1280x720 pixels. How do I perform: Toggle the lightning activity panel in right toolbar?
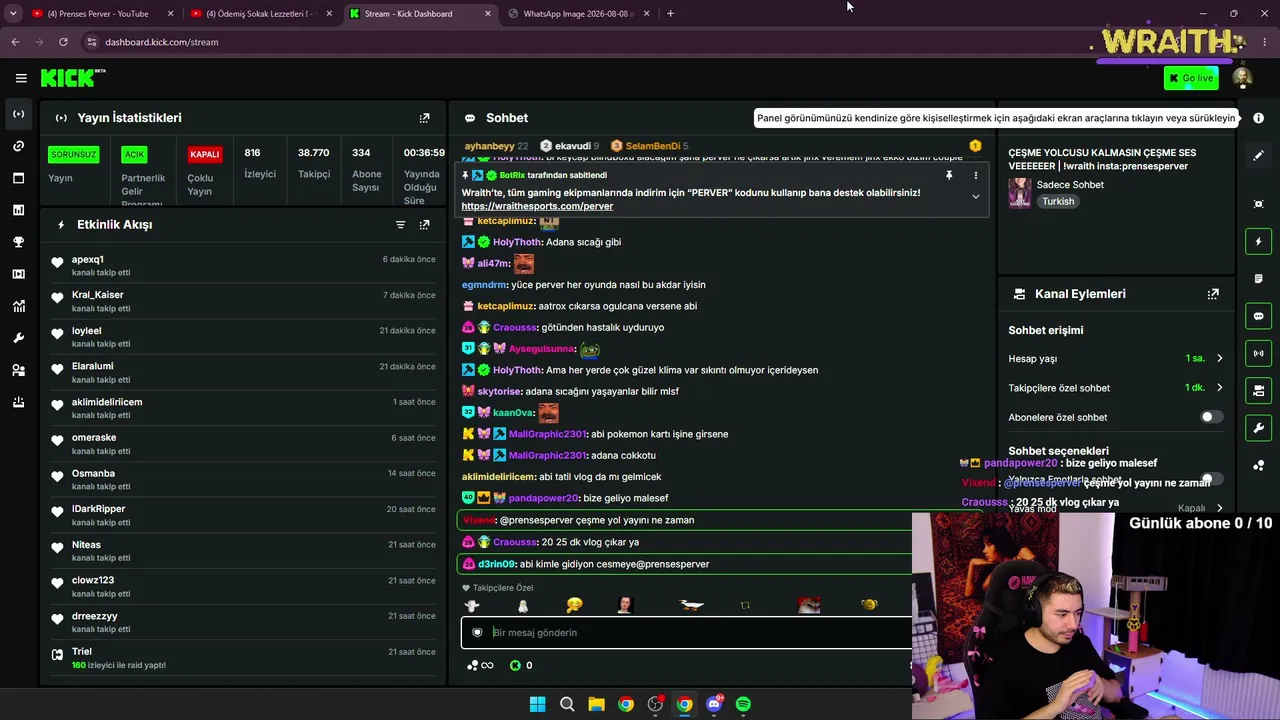pos(1258,241)
